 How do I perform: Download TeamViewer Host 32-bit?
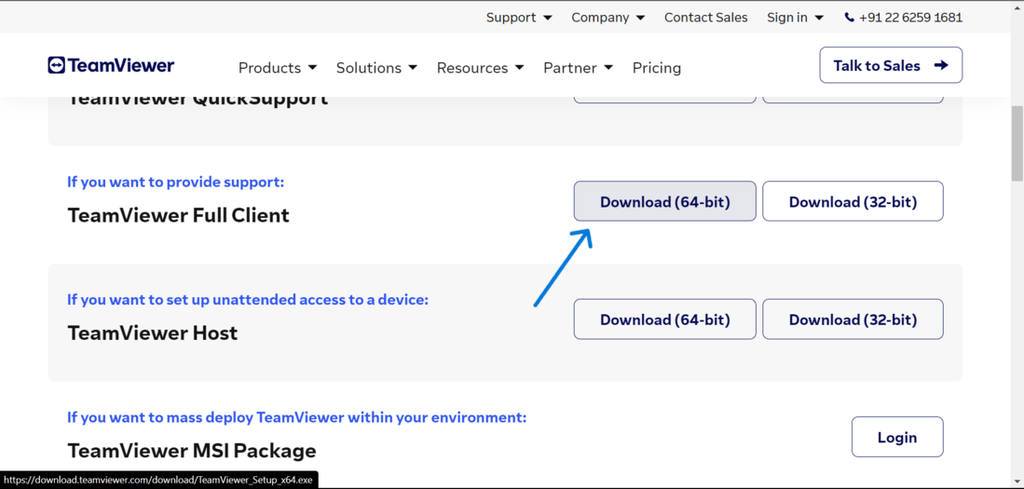(x=852, y=320)
